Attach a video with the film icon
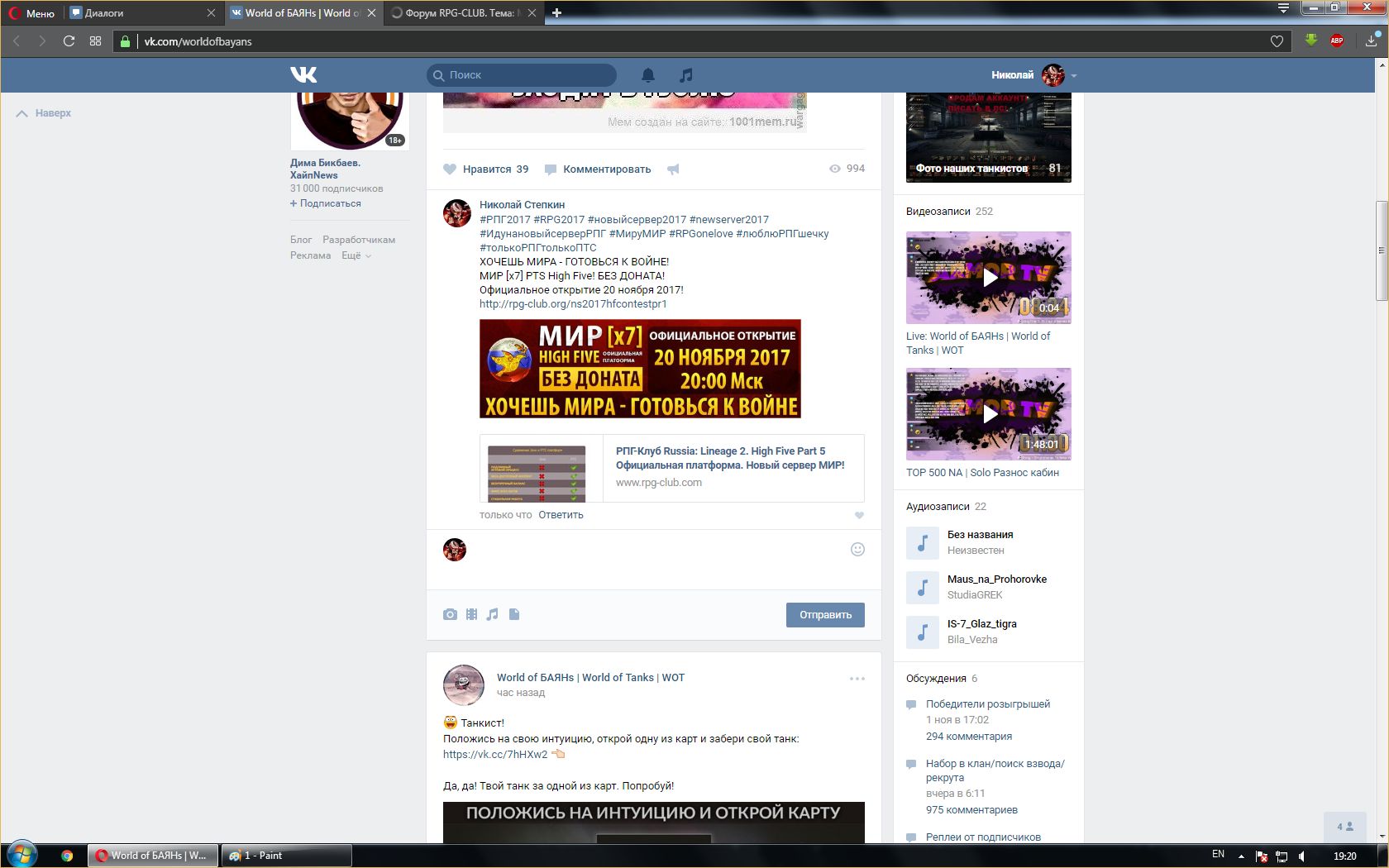The height and width of the screenshot is (868, 1389). (x=471, y=614)
